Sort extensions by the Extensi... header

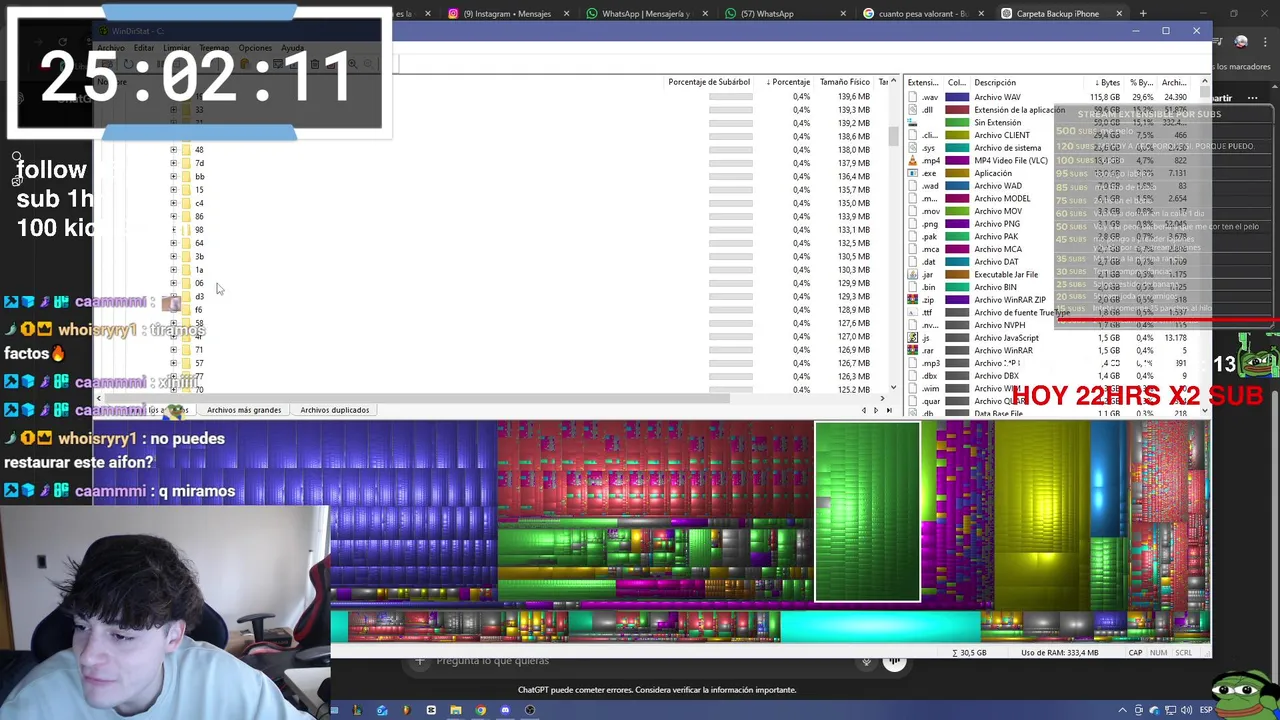(x=924, y=83)
